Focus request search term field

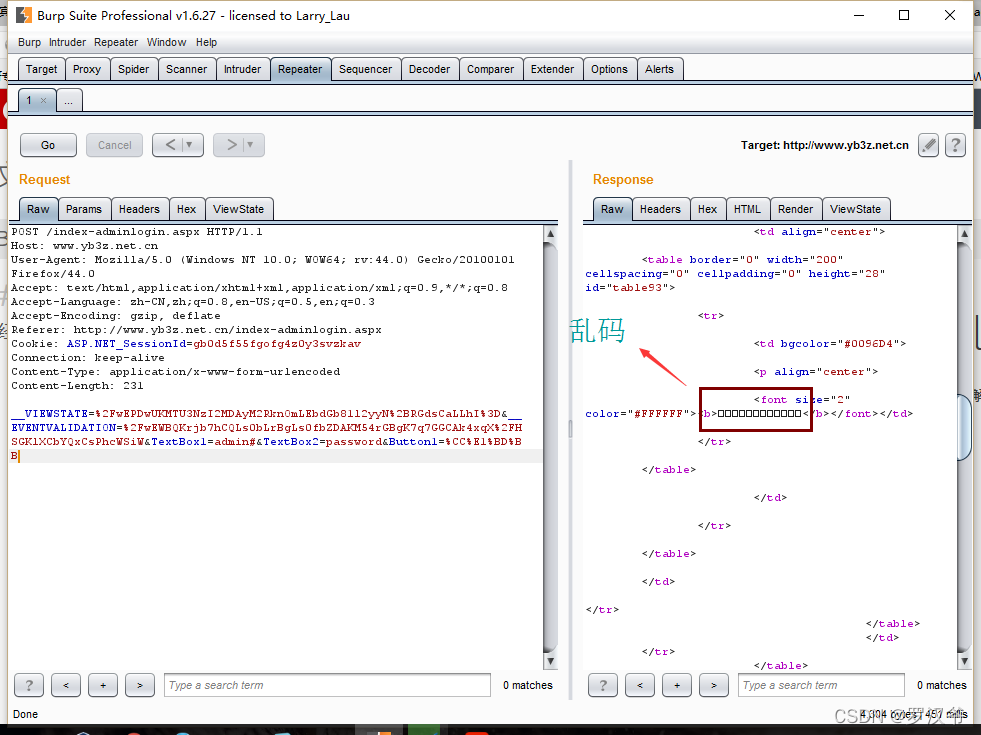327,685
